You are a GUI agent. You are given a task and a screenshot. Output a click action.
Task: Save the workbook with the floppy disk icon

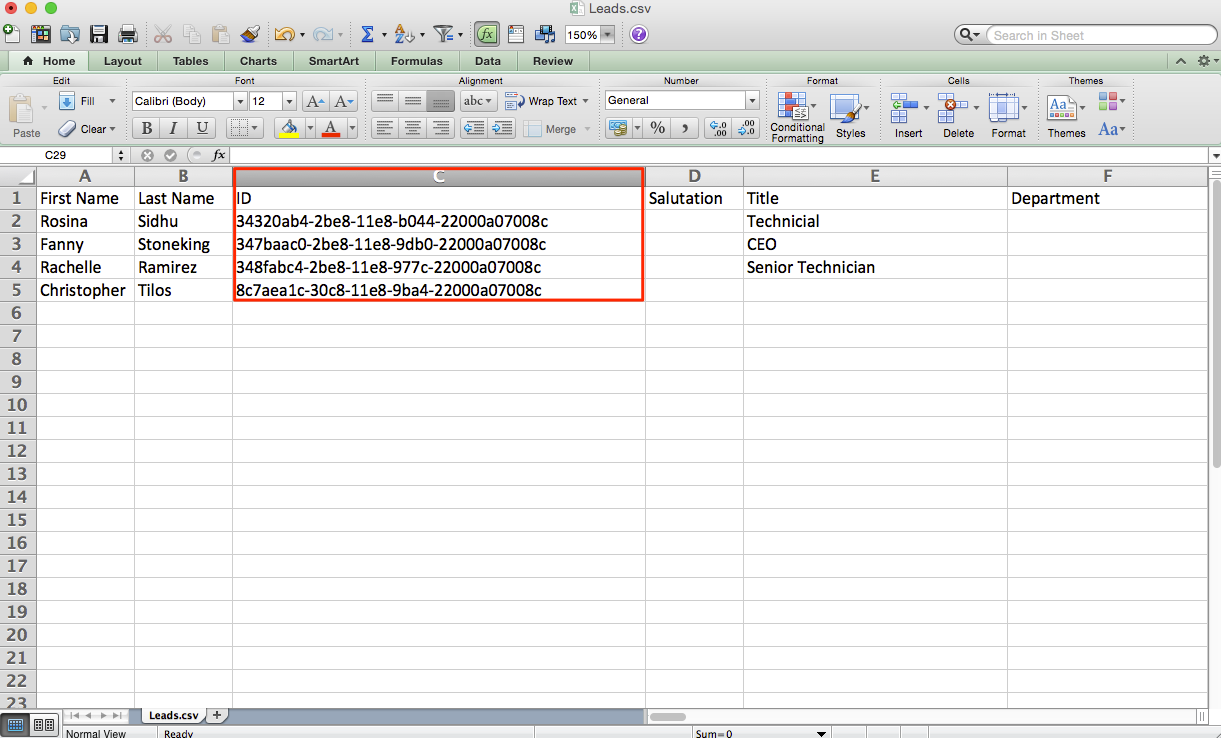point(99,35)
